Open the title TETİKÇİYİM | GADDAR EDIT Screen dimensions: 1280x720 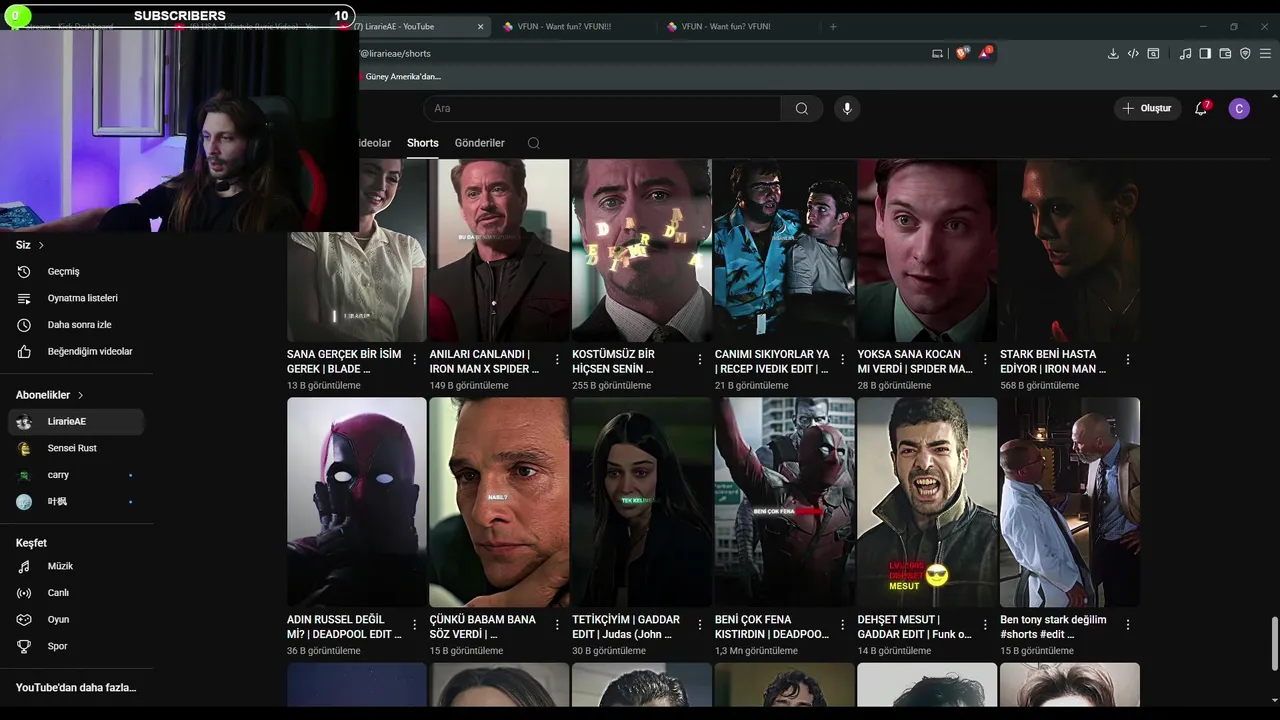coord(626,627)
